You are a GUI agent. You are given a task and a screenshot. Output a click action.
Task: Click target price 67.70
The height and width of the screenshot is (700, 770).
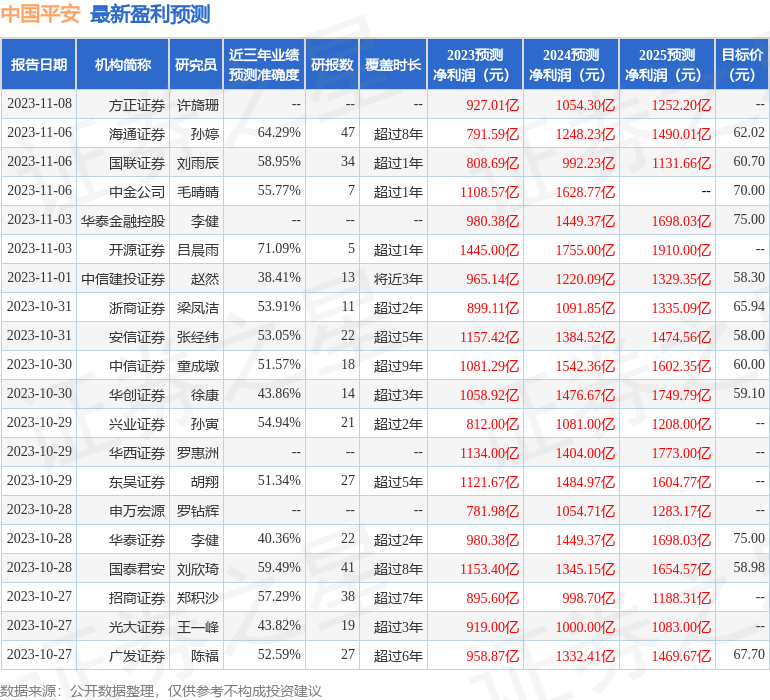(749, 654)
